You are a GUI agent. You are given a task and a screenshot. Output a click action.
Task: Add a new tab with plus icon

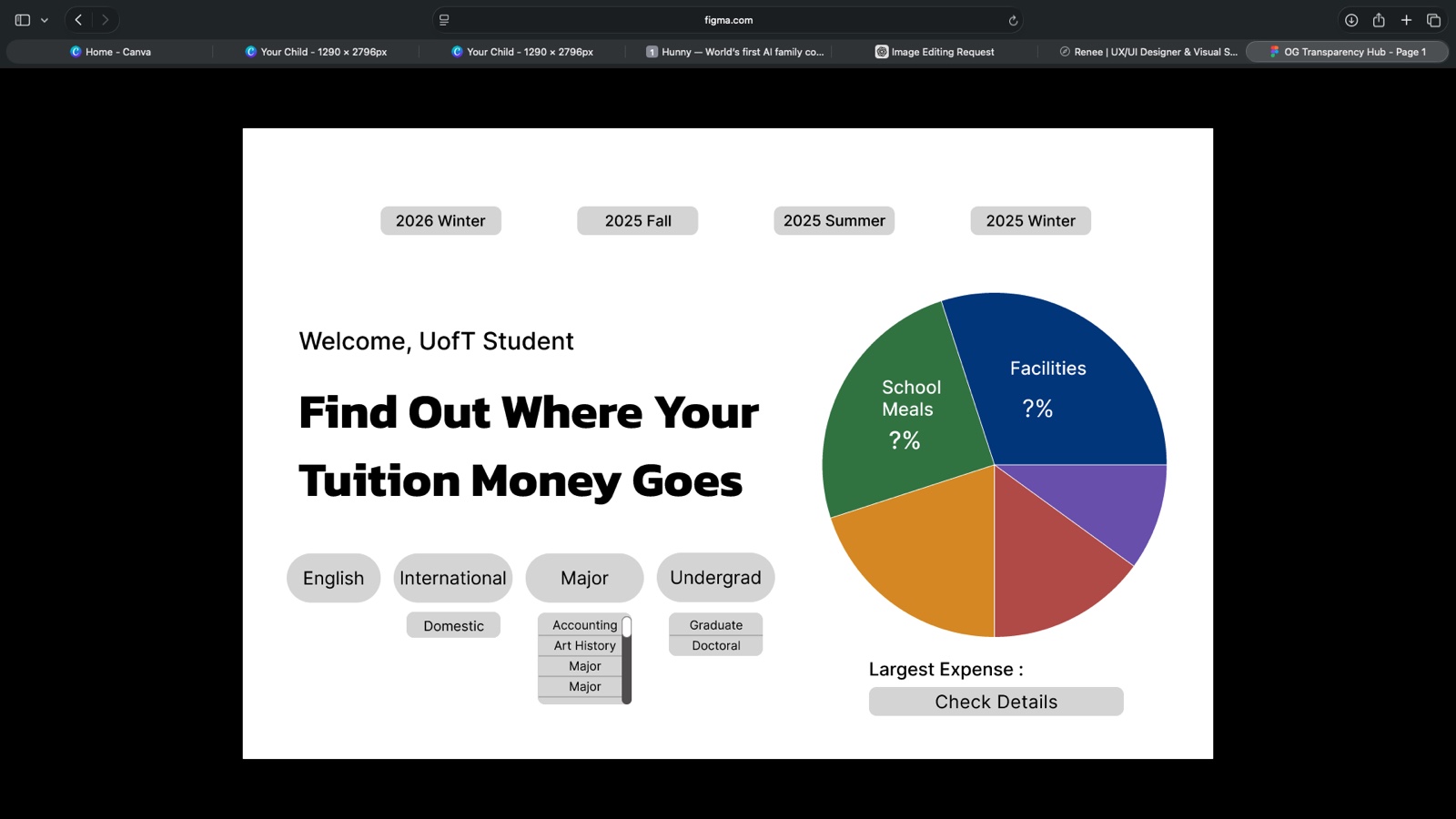(1406, 20)
